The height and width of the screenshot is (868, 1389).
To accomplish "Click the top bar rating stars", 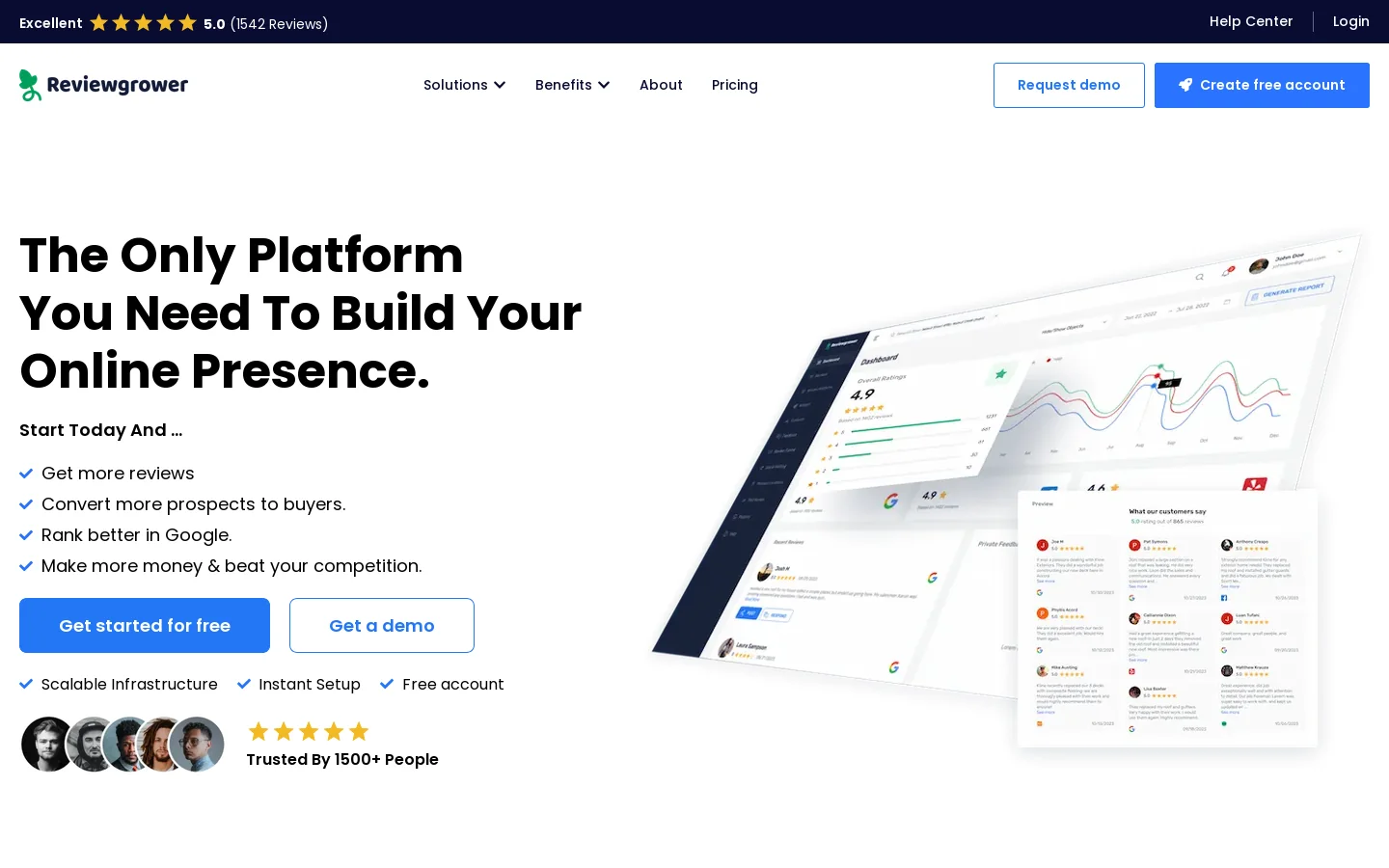I will point(143,22).
